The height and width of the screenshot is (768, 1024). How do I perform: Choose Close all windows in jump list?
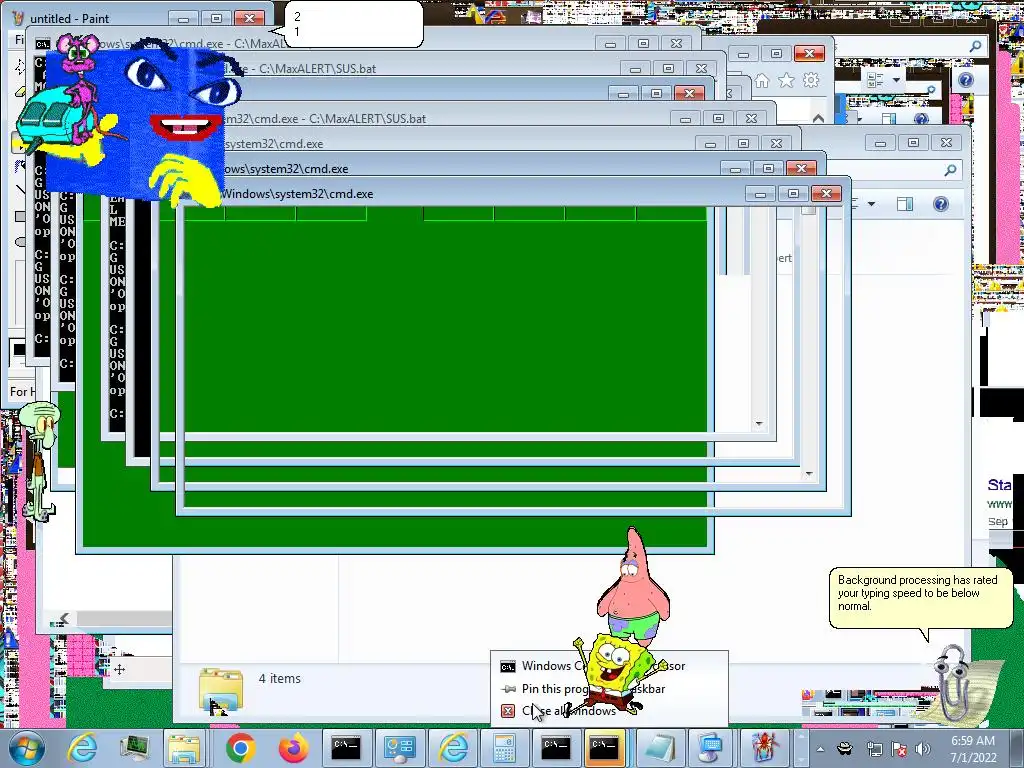tap(569, 711)
